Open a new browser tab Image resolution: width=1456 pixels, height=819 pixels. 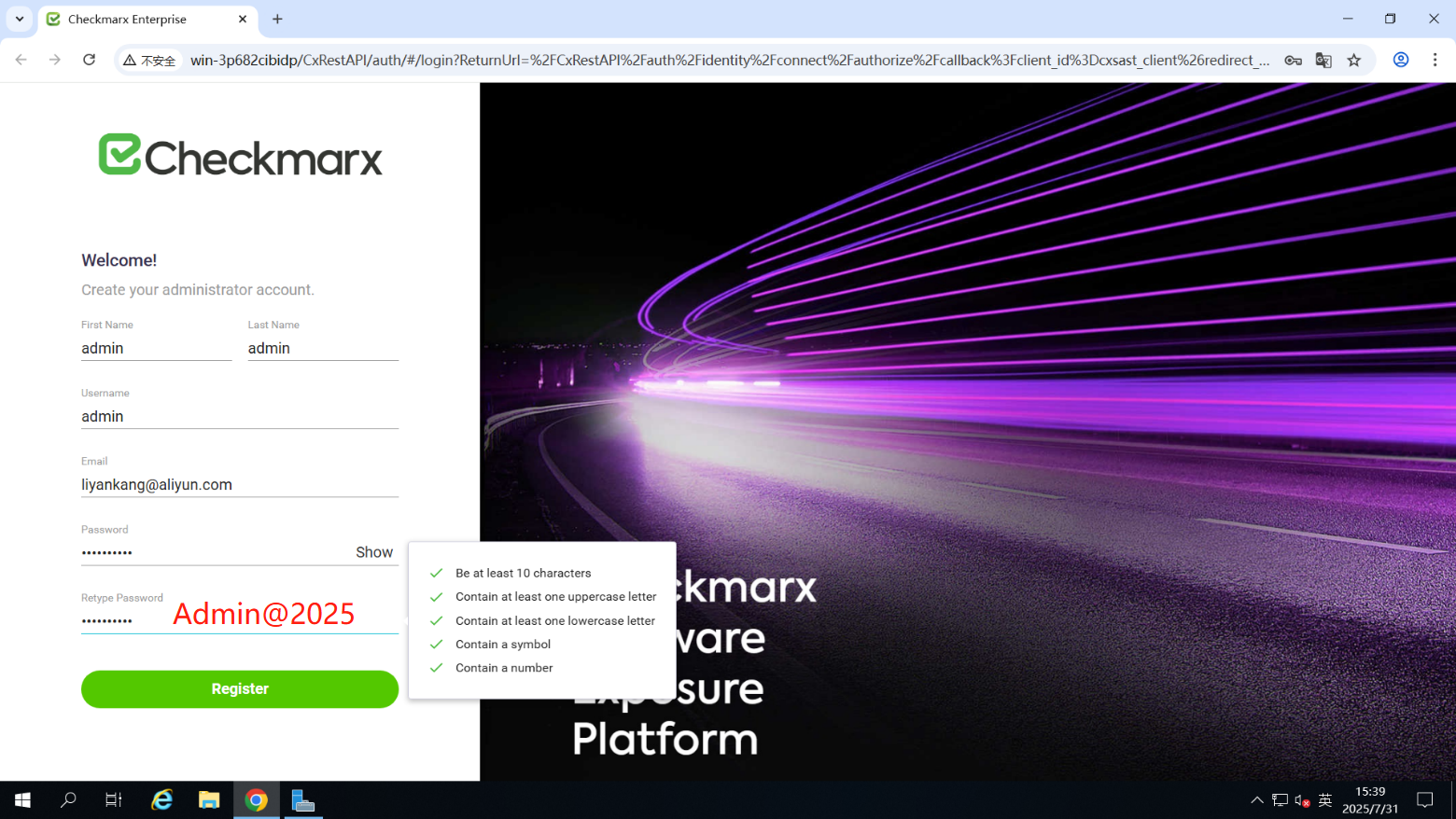tap(277, 19)
